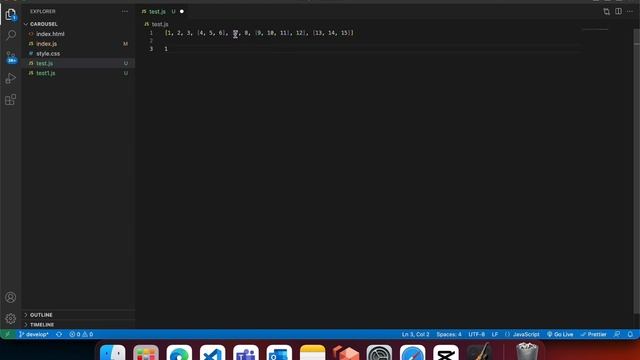640x360 pixels.
Task: Switch to the test.js editor tab
Action: tap(157, 11)
